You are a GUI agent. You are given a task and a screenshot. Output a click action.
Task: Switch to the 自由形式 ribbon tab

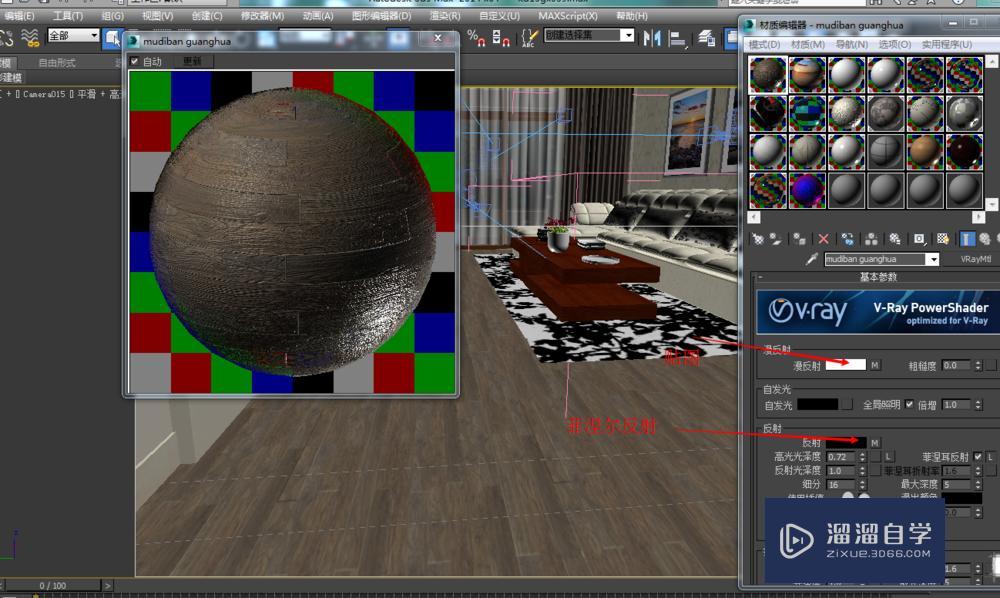pyautogui.click(x=57, y=62)
